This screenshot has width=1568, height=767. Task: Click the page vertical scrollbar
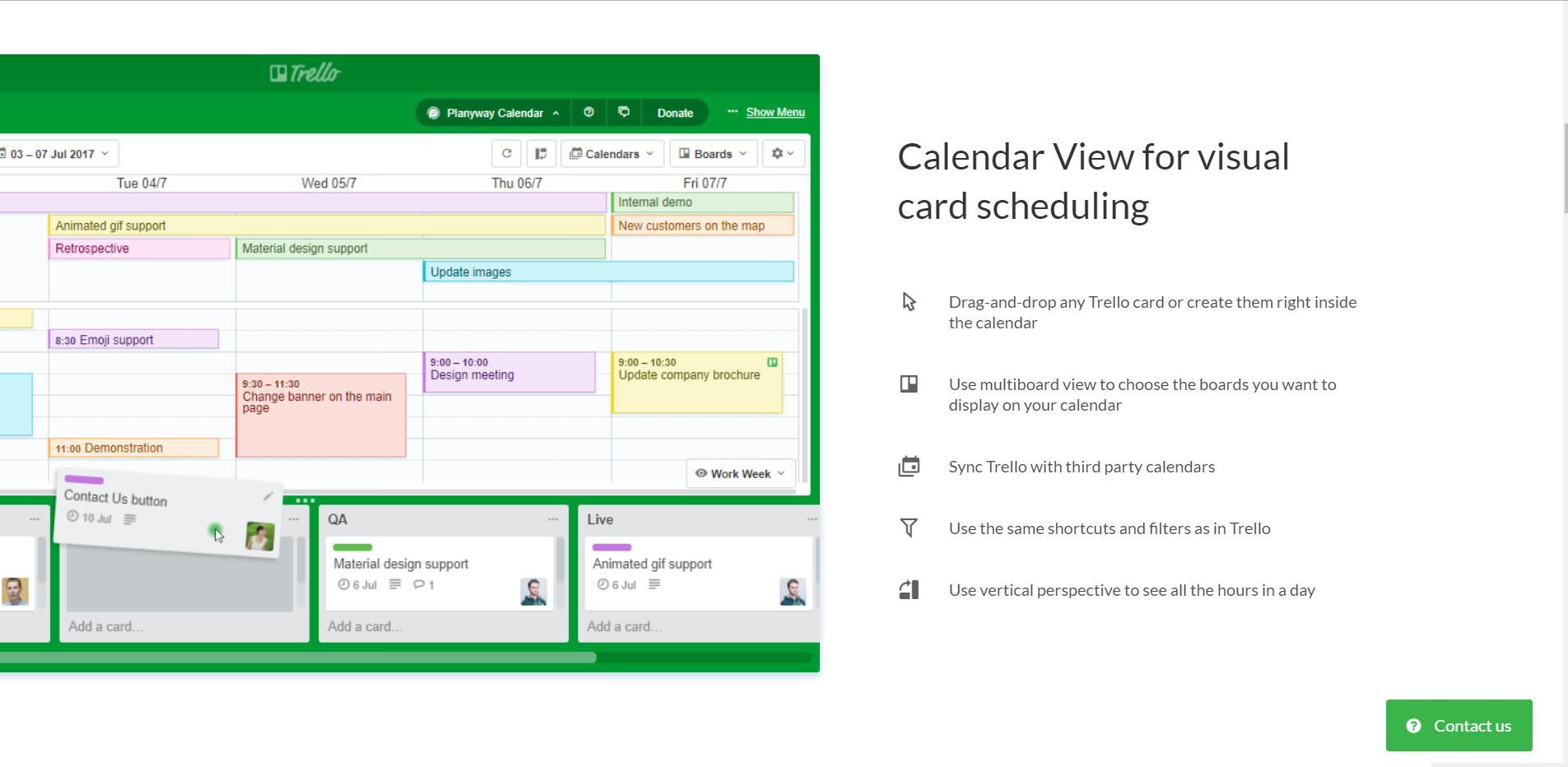pyautogui.click(x=1565, y=169)
